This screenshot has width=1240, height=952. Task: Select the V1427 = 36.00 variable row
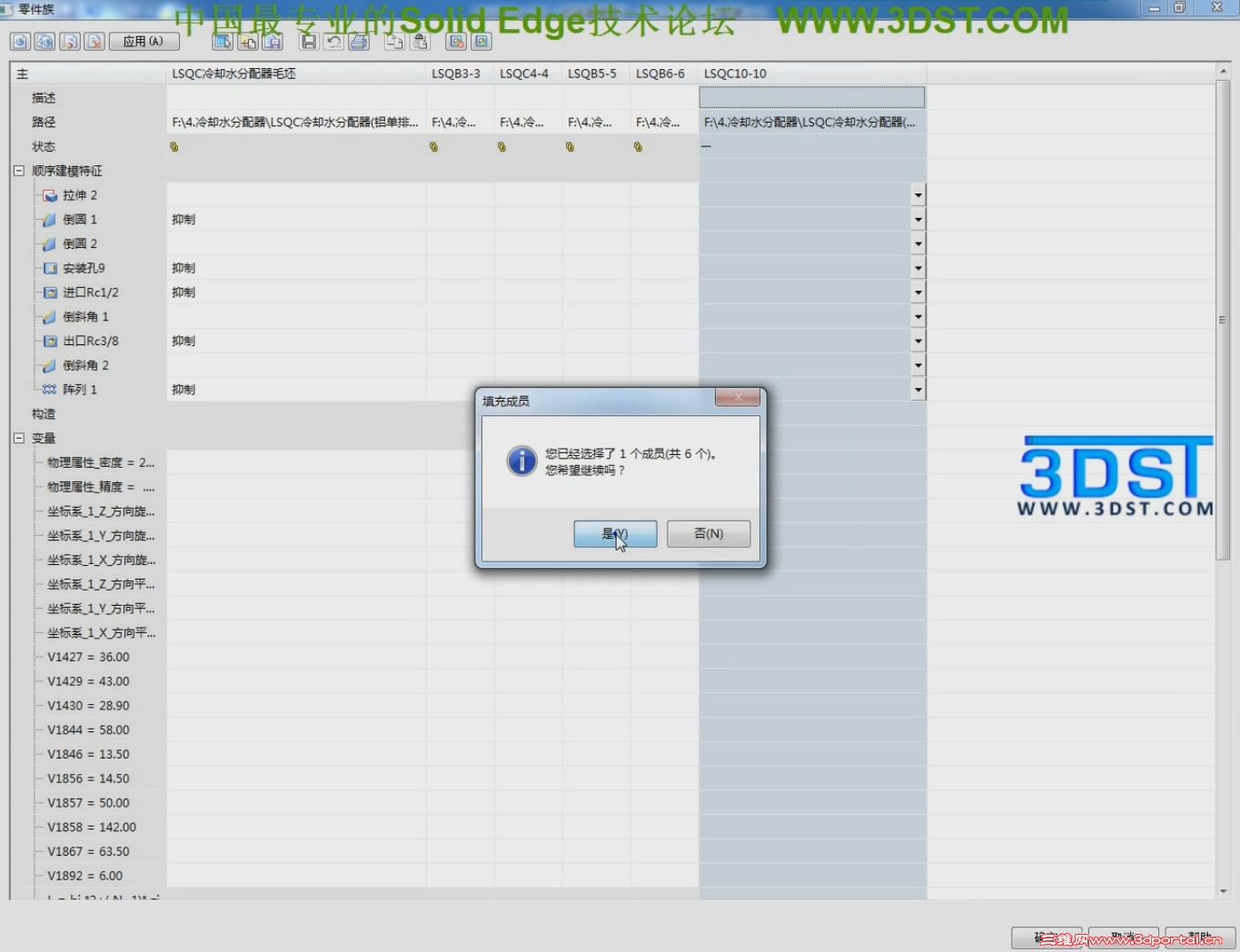(x=88, y=657)
